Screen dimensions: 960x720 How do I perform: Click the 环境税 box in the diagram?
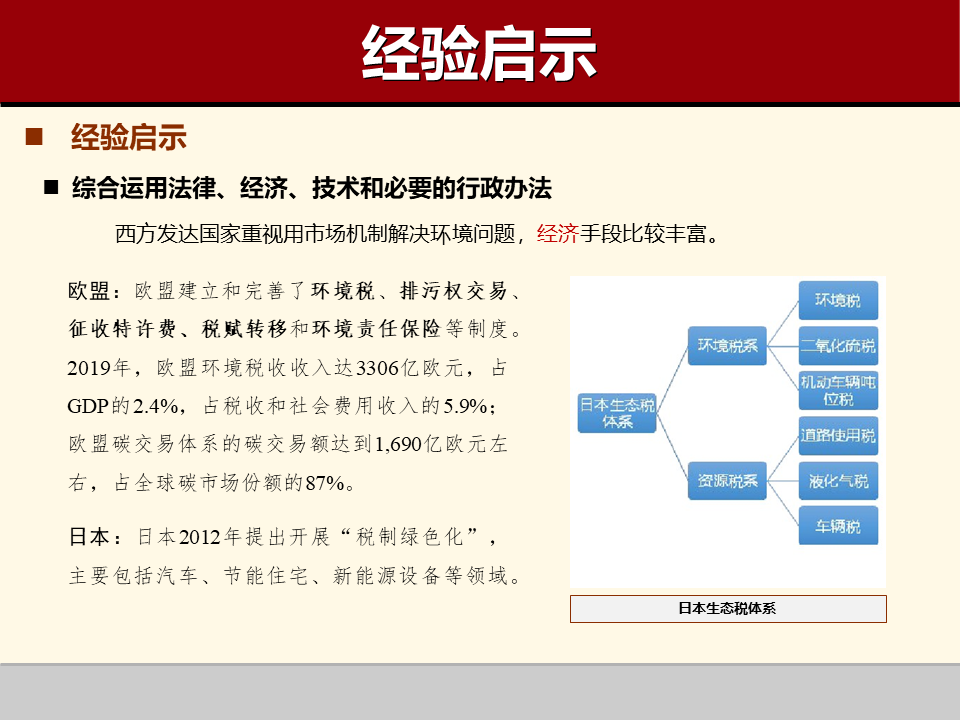840,300
